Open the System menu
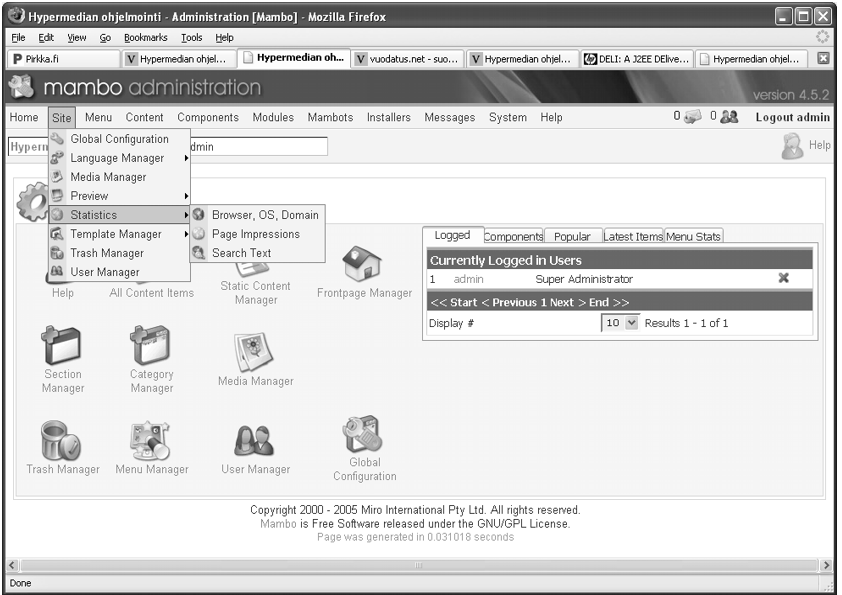The image size is (842, 595). click(507, 117)
